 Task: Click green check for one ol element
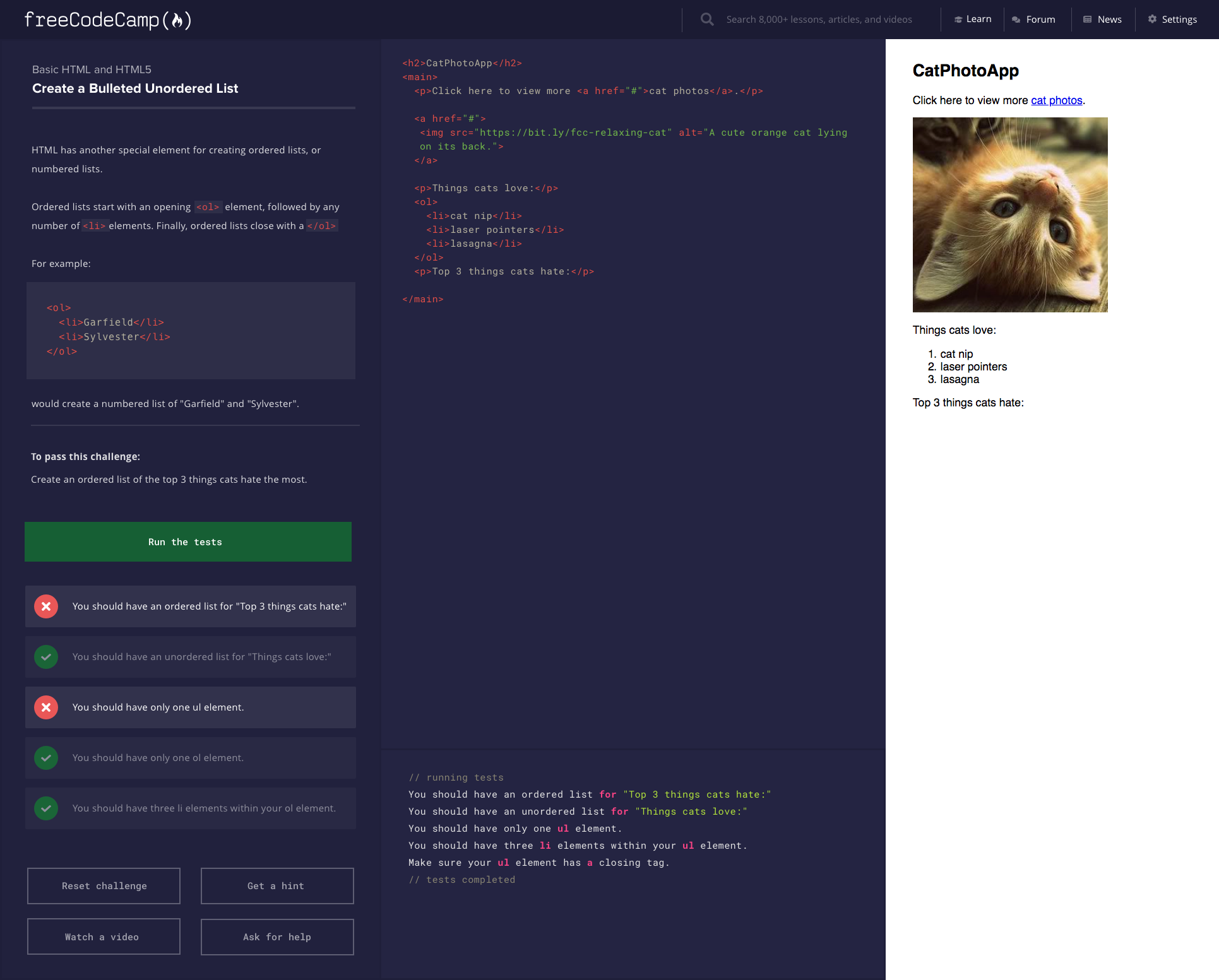point(46,758)
